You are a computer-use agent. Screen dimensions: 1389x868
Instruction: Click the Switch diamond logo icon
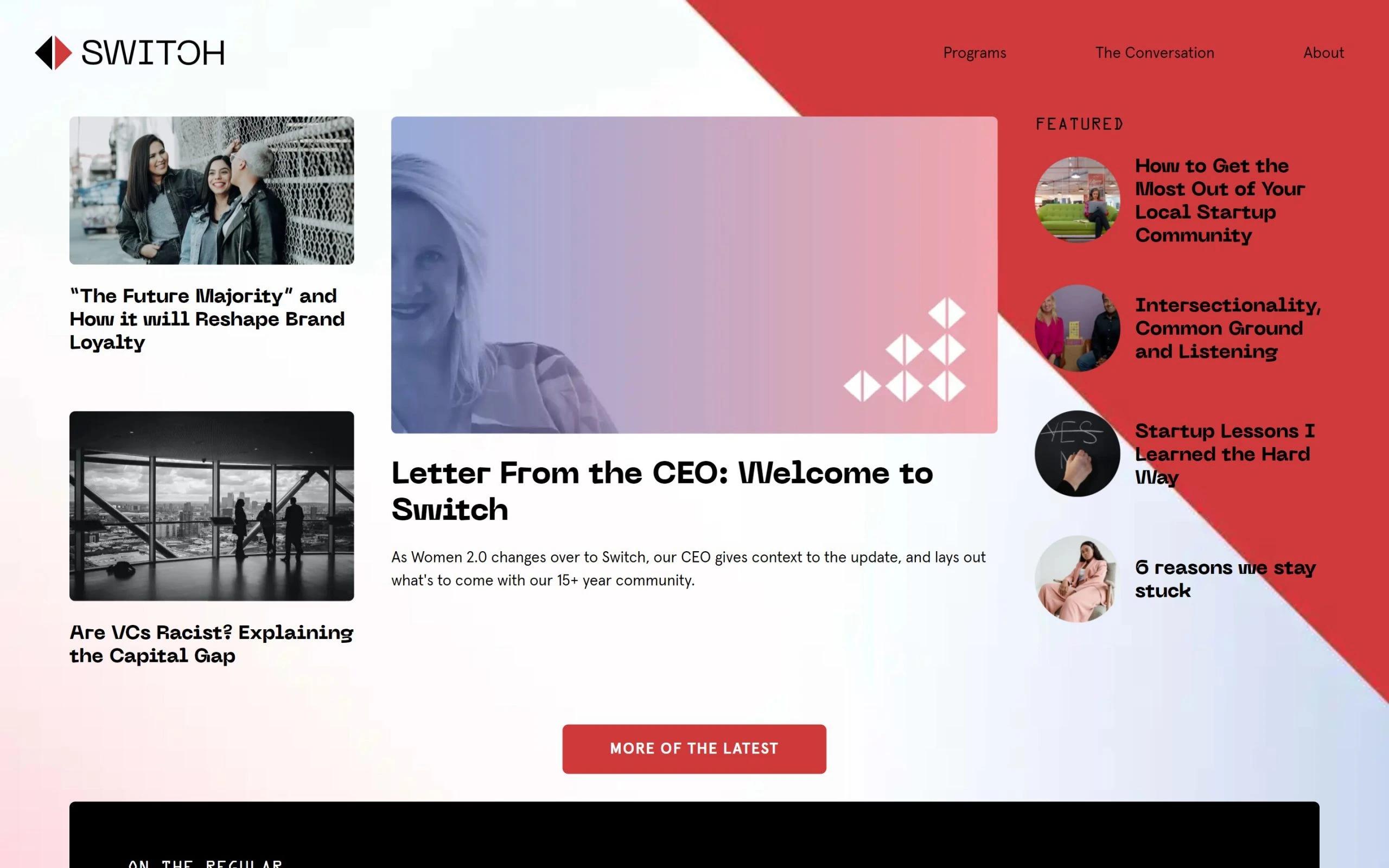pyautogui.click(x=53, y=53)
